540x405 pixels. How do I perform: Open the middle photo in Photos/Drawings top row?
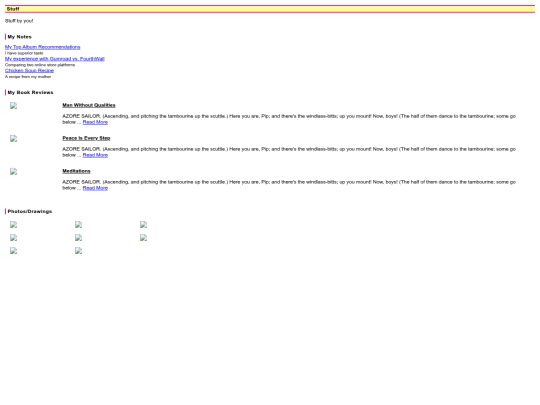(79, 225)
